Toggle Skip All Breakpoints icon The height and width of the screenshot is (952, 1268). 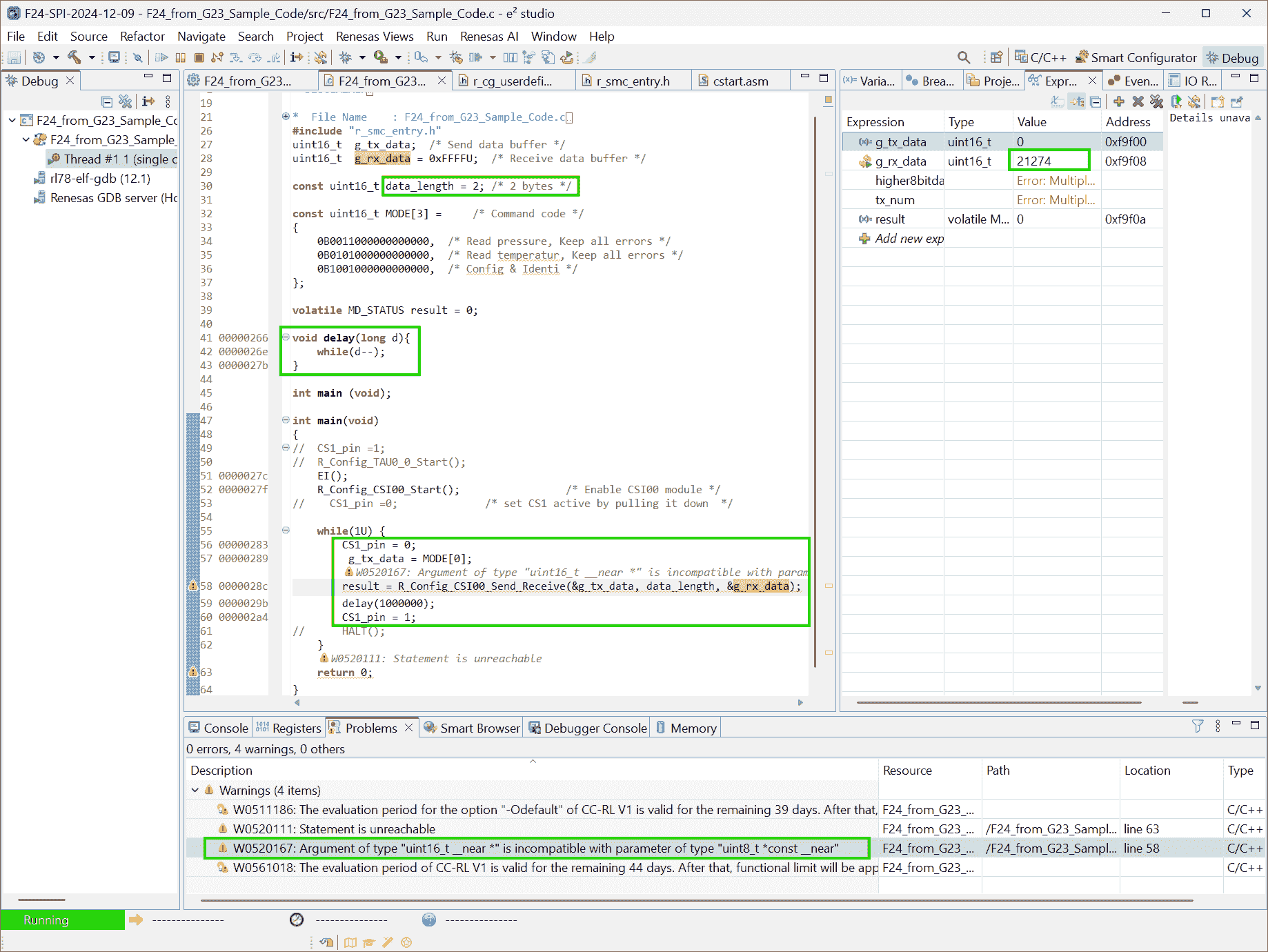tap(138, 58)
